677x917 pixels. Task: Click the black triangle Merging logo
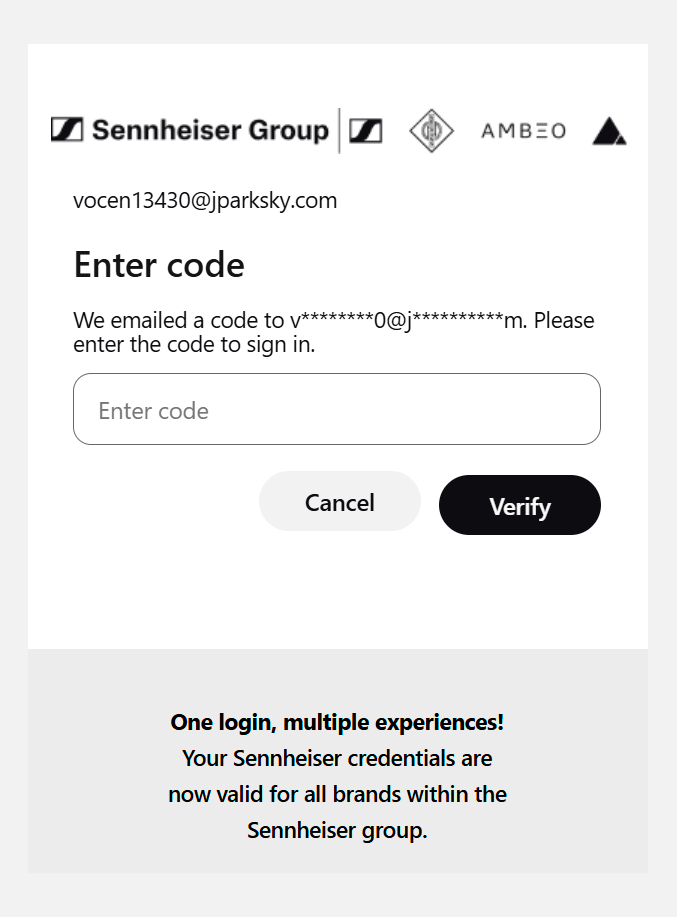609,131
